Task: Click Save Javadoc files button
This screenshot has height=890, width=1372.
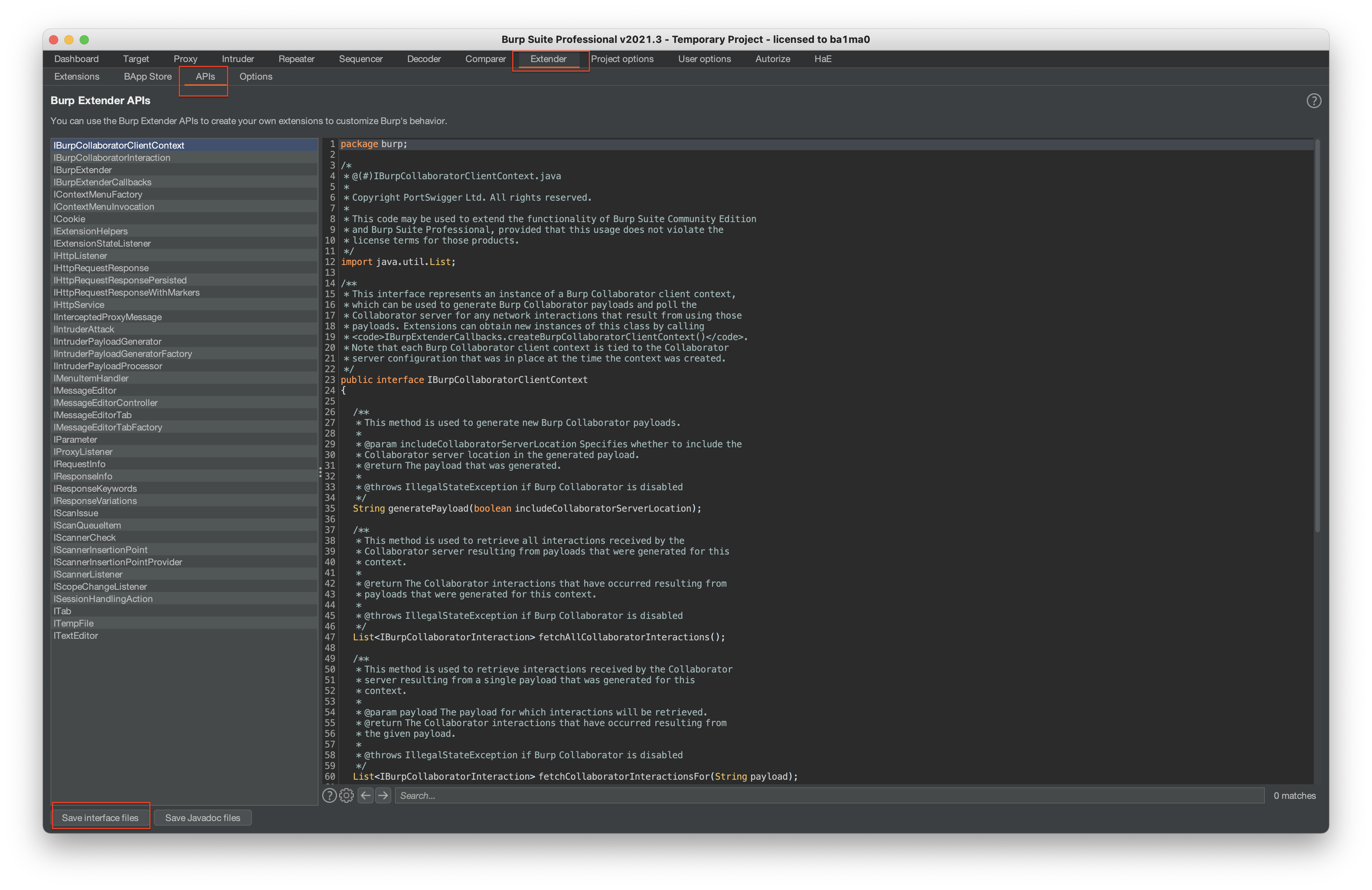Action: [203, 817]
